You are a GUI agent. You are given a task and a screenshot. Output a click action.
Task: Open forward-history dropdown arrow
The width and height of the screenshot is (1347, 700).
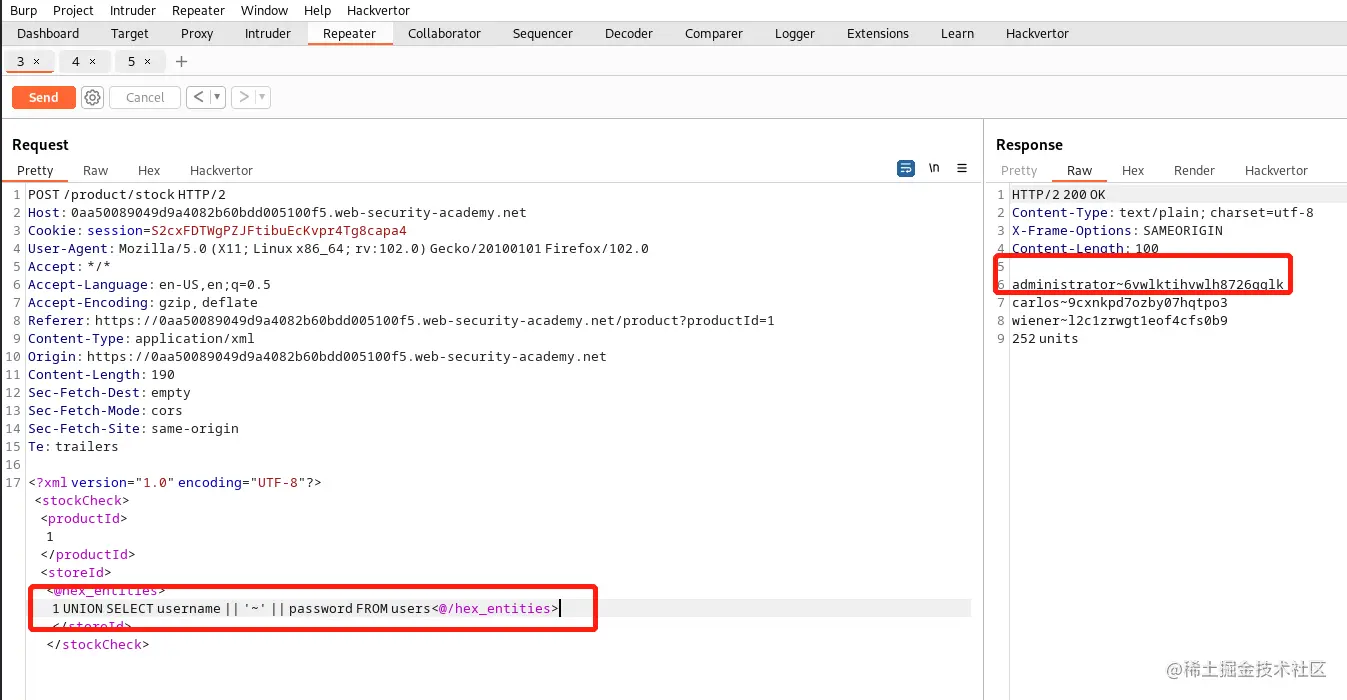coord(262,97)
